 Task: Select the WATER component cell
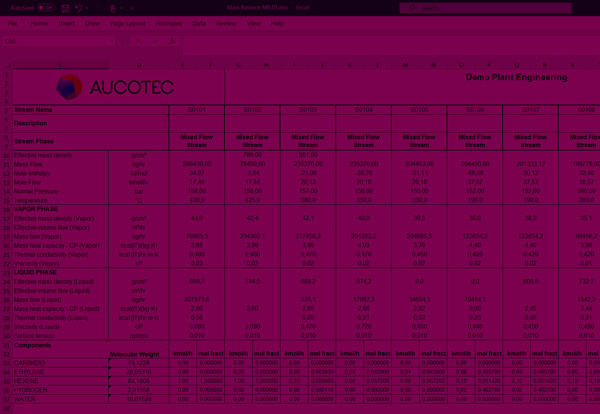(60, 399)
